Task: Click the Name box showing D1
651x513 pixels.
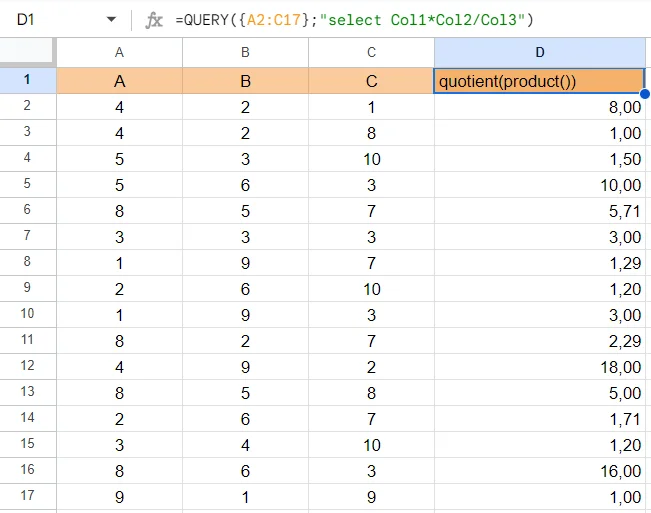Action: [50, 20]
